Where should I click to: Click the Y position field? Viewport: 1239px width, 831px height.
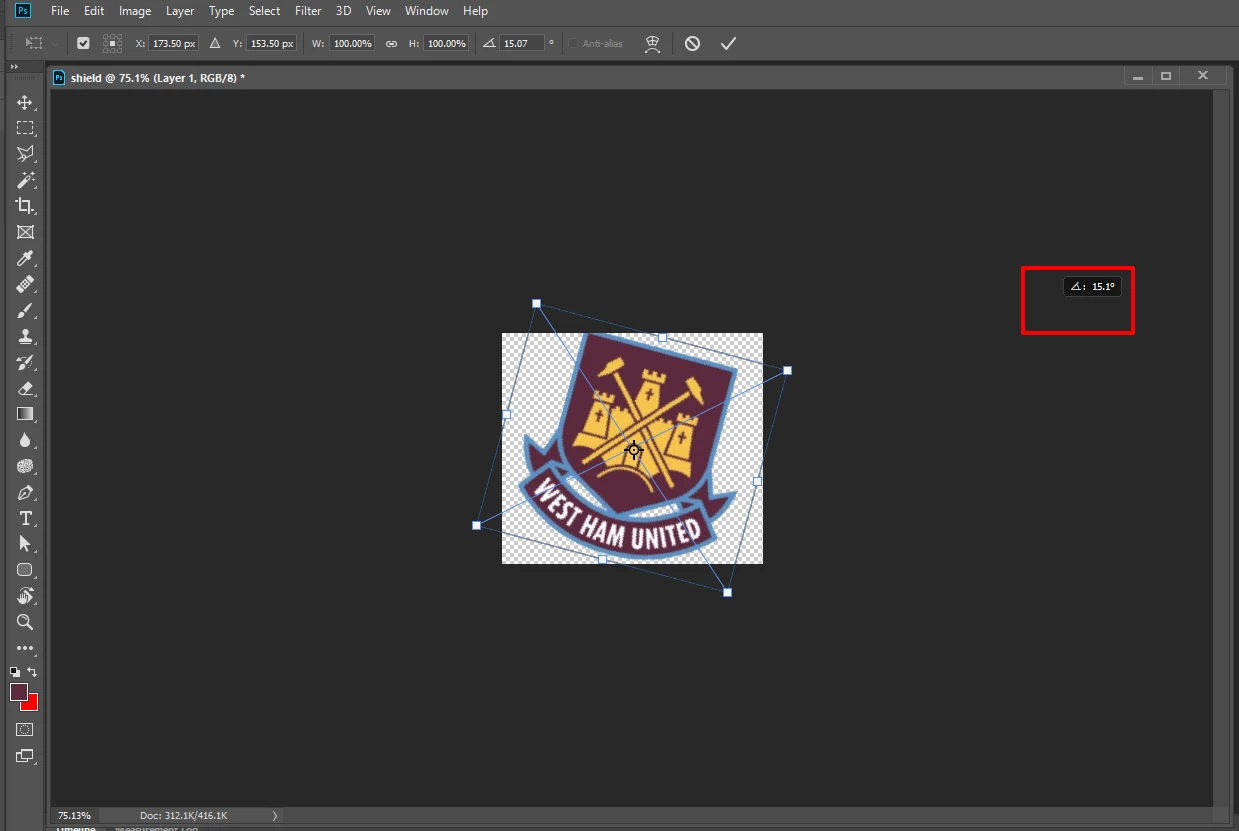coord(272,43)
